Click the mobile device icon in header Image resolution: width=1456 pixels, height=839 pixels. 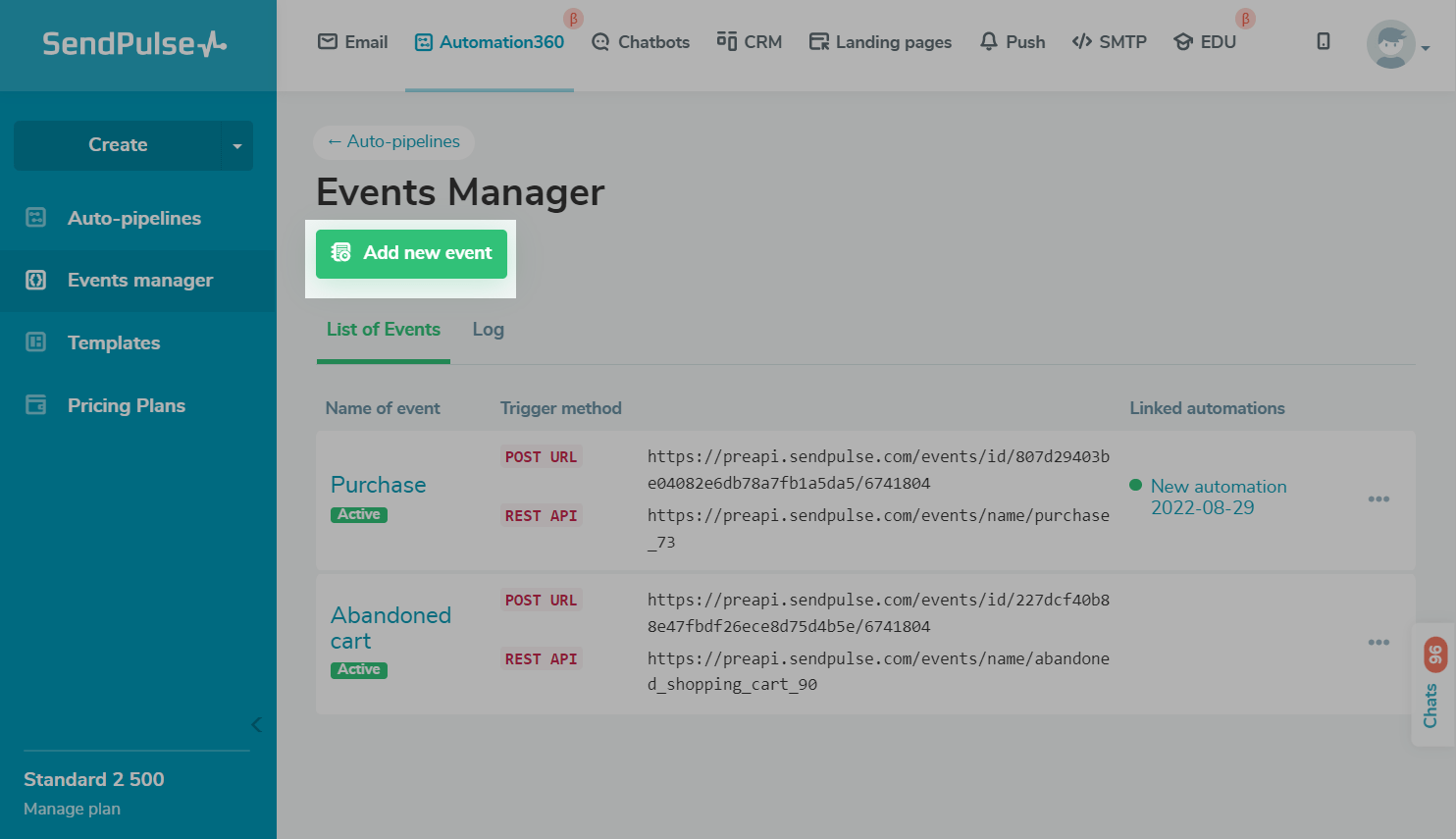click(x=1323, y=41)
